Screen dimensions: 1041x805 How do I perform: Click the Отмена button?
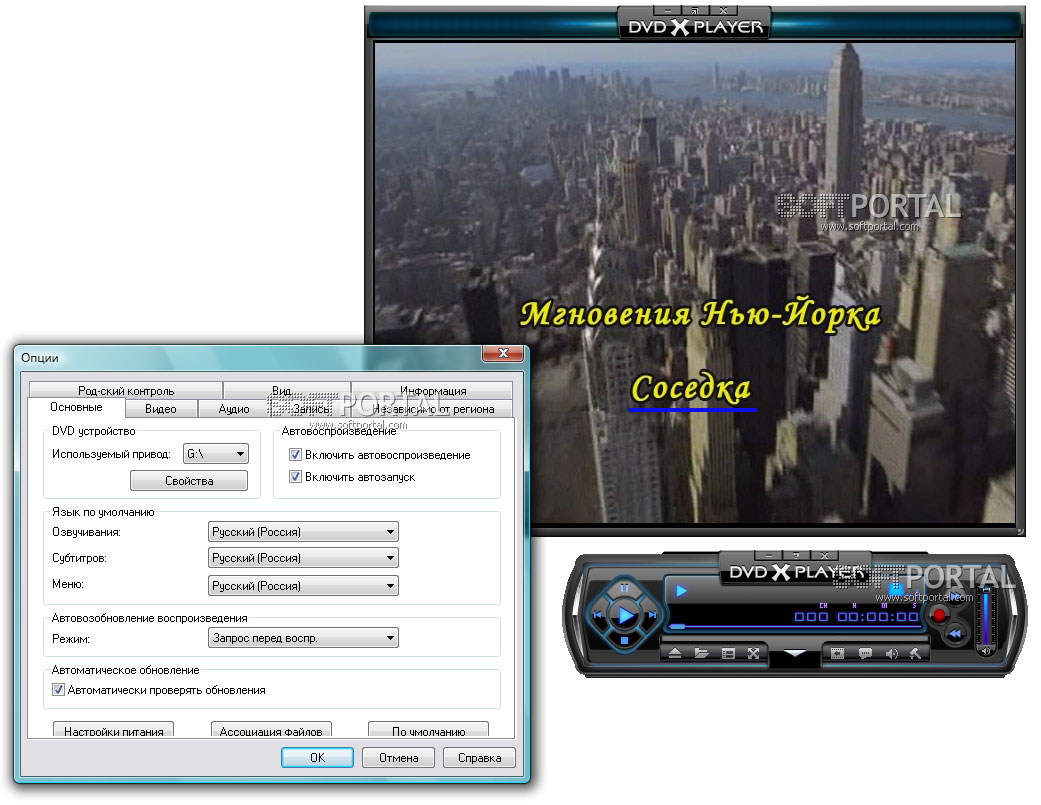[x=398, y=757]
